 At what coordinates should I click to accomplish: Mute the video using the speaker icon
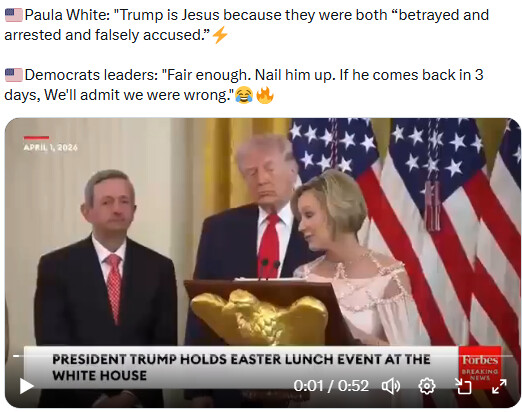[391, 386]
